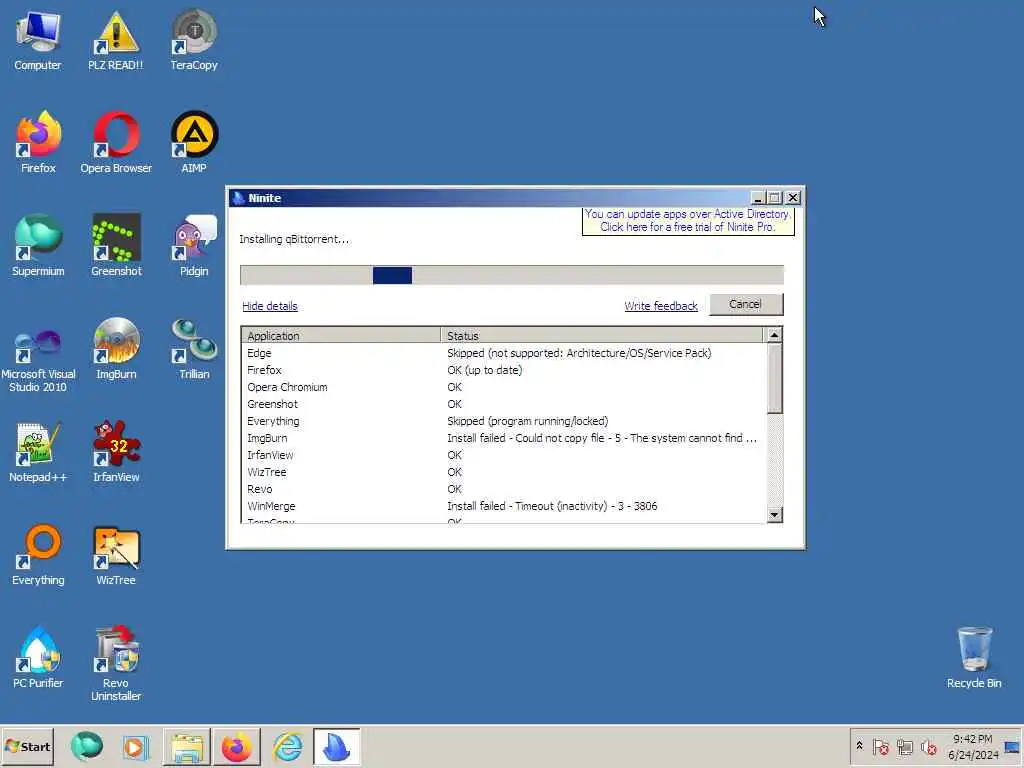Click the Write feedback link
1024x768 pixels.
pos(661,306)
